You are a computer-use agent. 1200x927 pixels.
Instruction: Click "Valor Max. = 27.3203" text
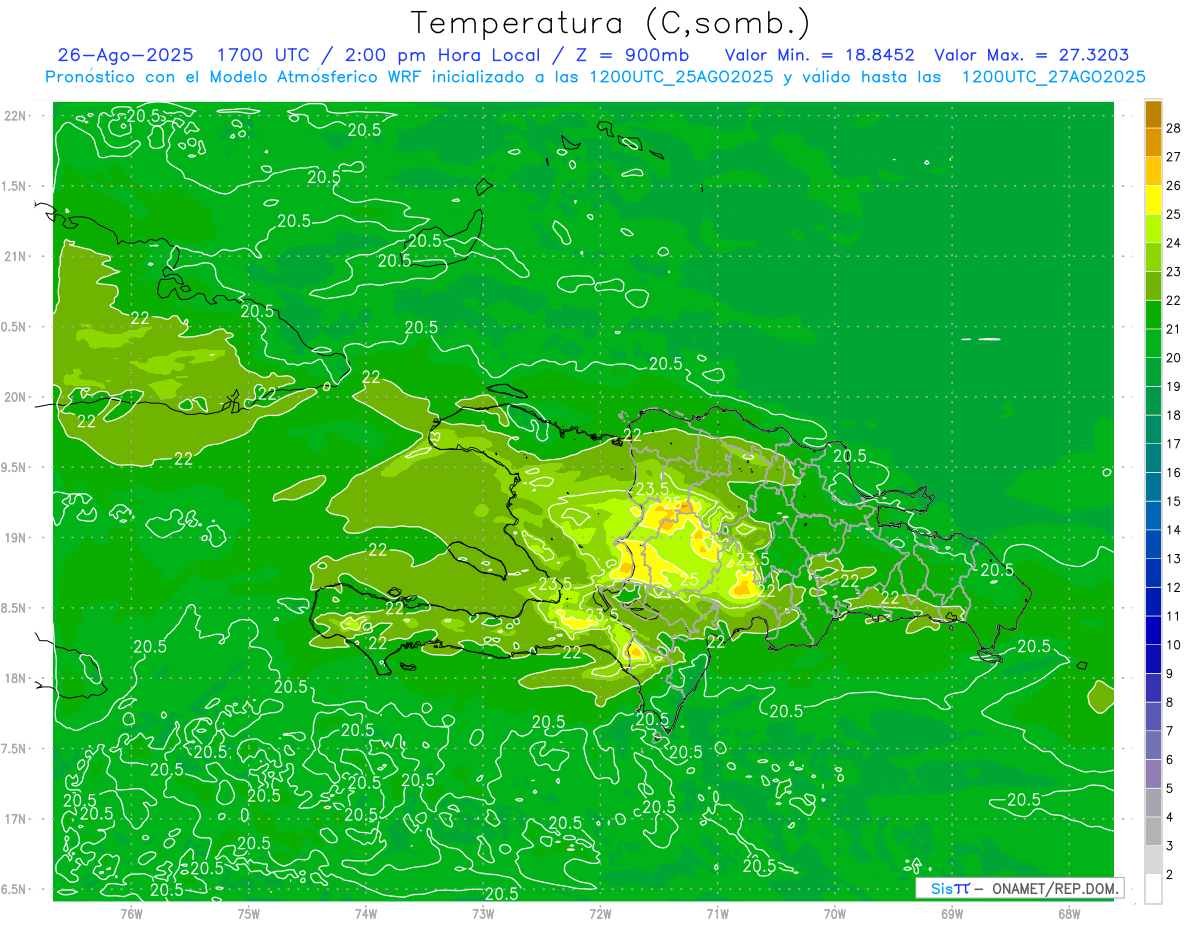click(x=1031, y=55)
